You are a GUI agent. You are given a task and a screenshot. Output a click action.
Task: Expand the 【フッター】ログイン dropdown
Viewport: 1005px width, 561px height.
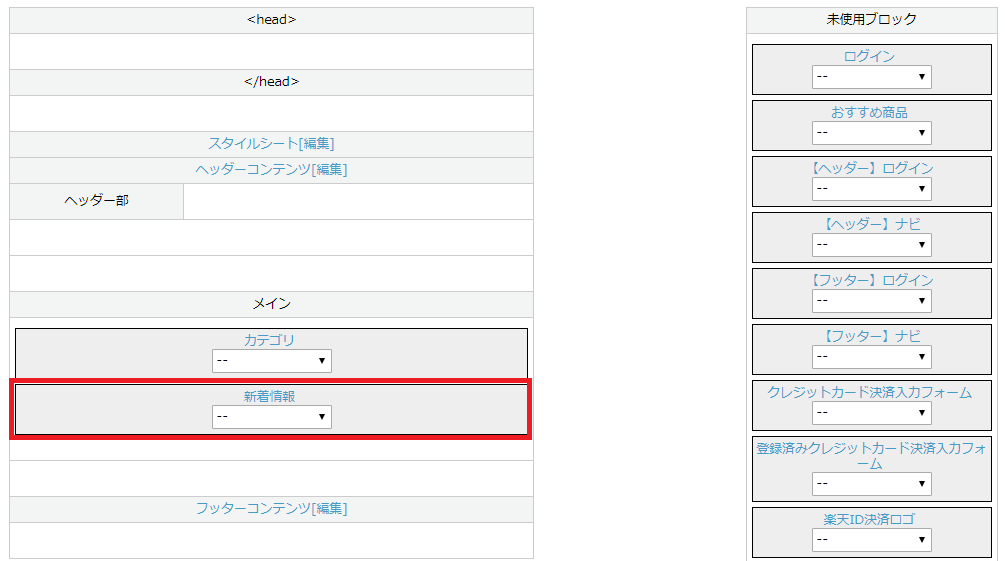(871, 301)
